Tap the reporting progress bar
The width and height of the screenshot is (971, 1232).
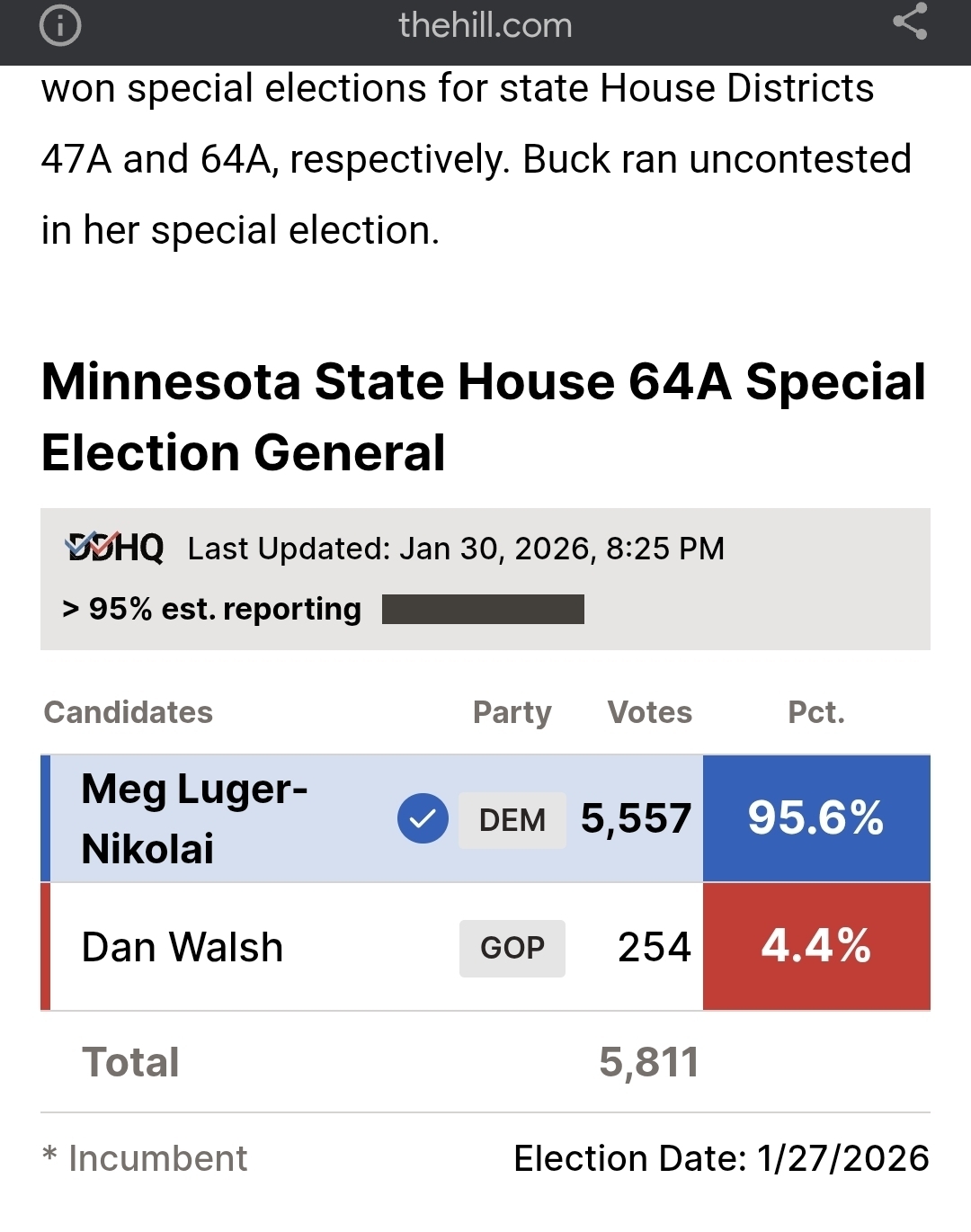click(483, 609)
